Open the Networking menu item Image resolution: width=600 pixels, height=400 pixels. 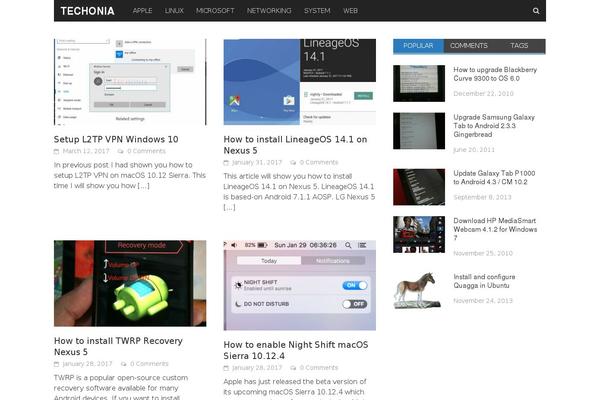pyautogui.click(x=269, y=11)
